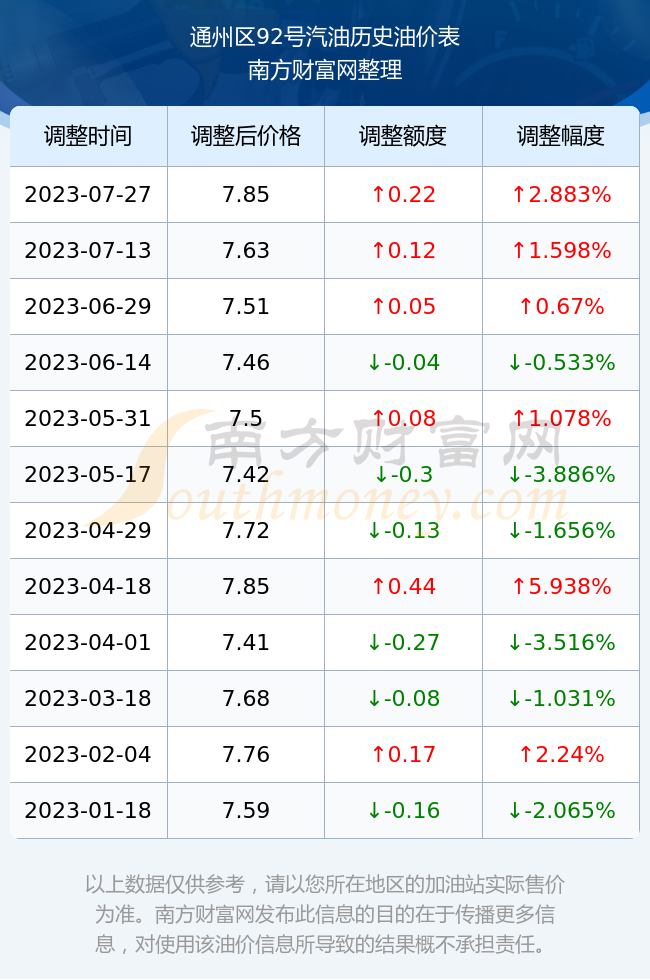Click the ↑5.938% percentage cell
Screen dimensions: 650x980
click(x=561, y=586)
